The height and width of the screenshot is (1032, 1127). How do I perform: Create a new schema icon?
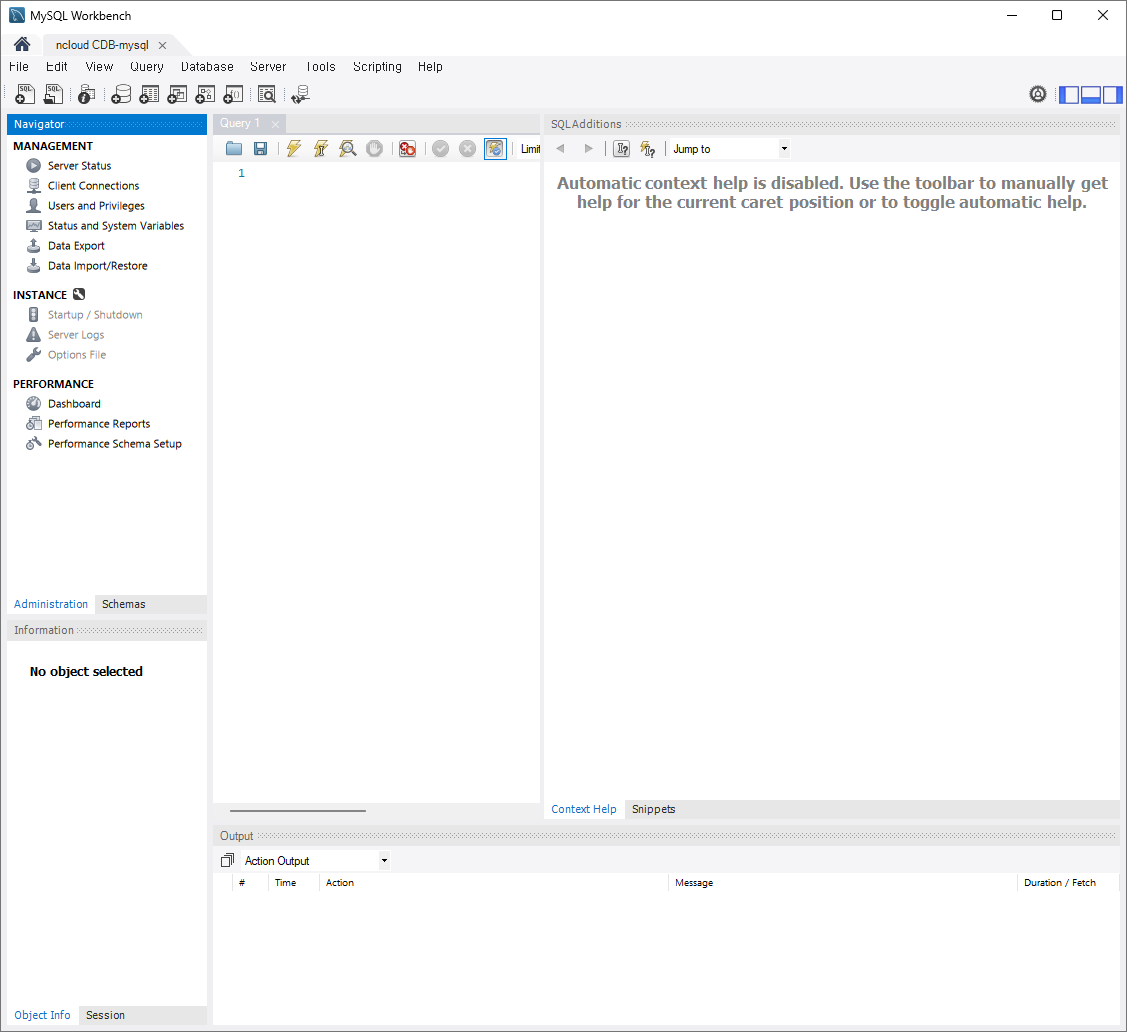[121, 94]
